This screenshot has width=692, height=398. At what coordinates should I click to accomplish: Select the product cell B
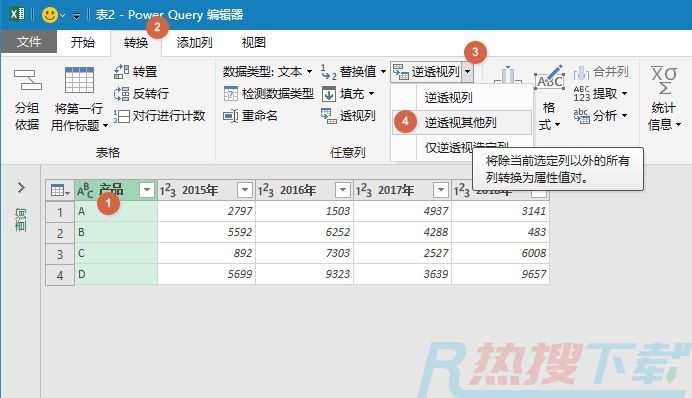[x=116, y=232]
